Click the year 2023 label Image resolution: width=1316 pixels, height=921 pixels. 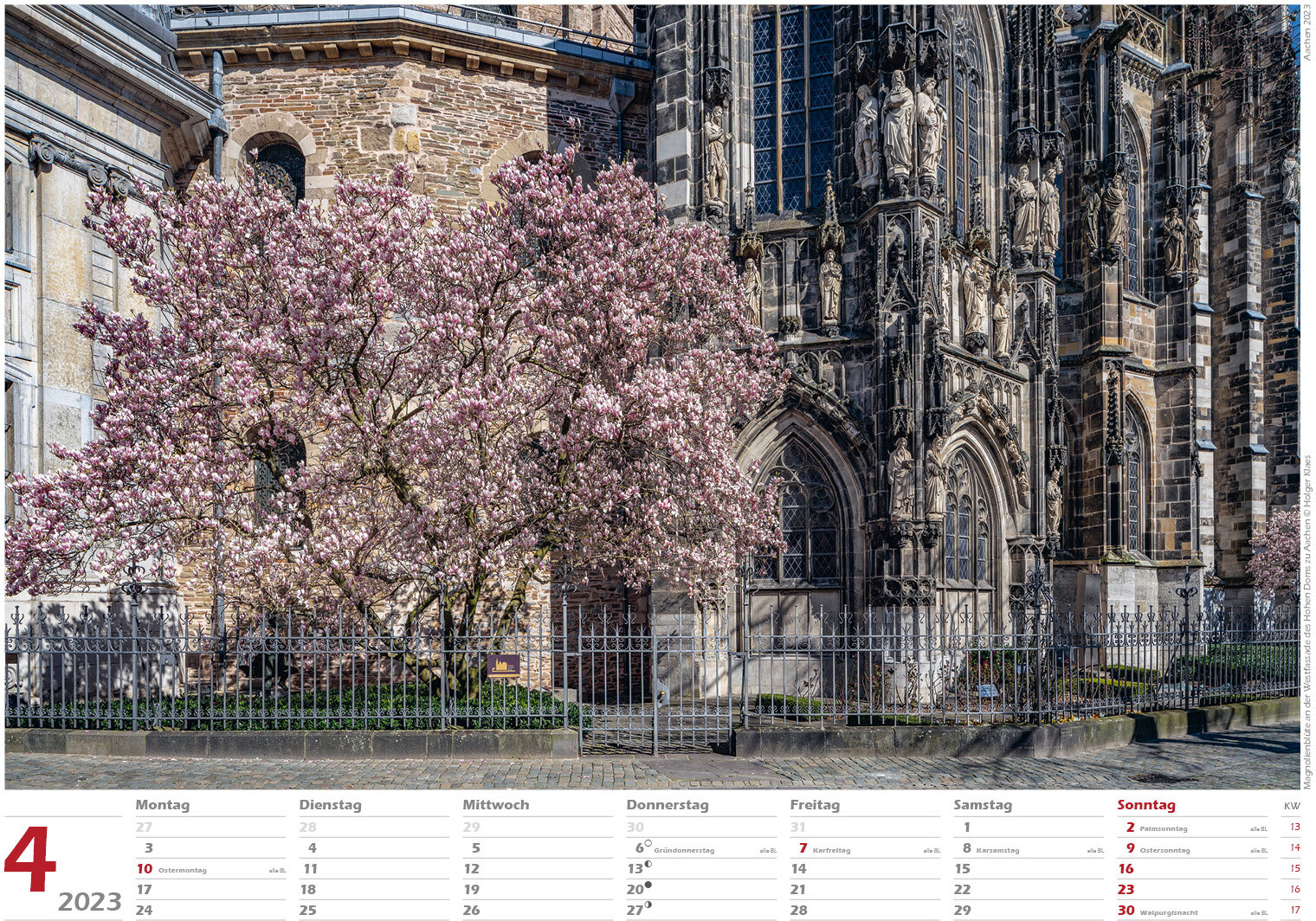click(89, 902)
